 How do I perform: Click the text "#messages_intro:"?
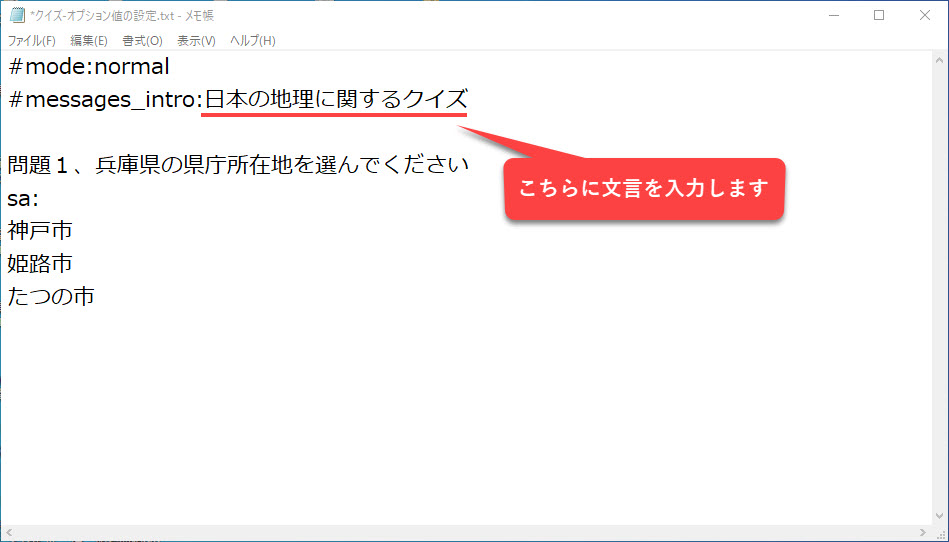point(105,100)
